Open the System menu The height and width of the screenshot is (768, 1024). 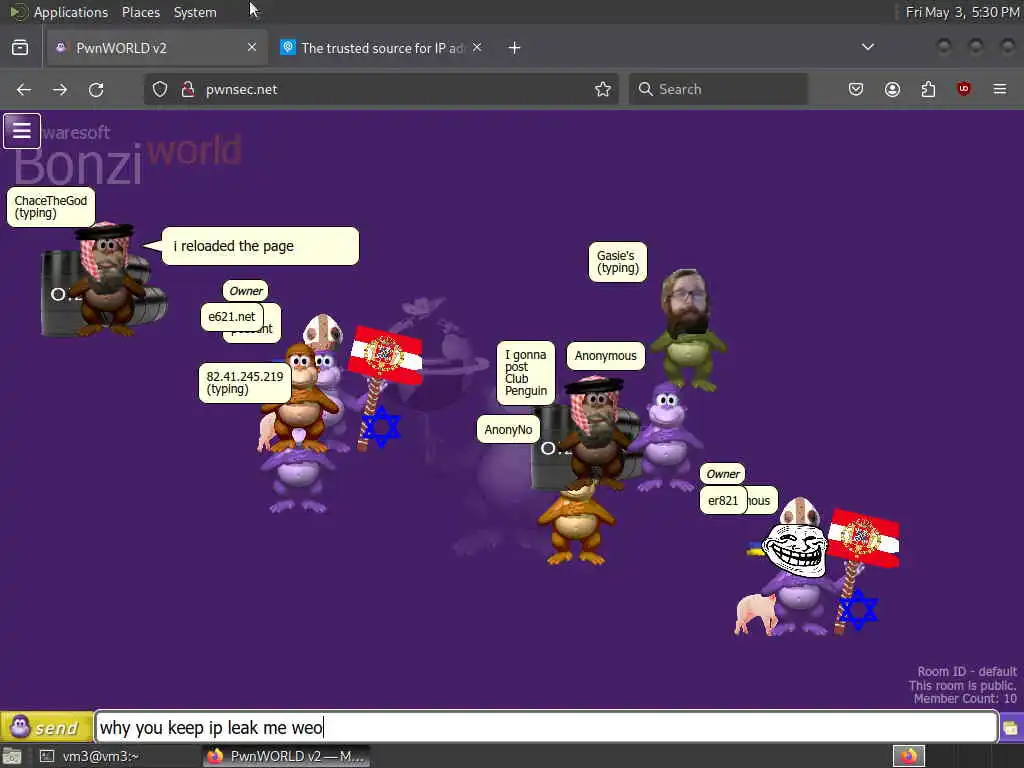pos(195,12)
